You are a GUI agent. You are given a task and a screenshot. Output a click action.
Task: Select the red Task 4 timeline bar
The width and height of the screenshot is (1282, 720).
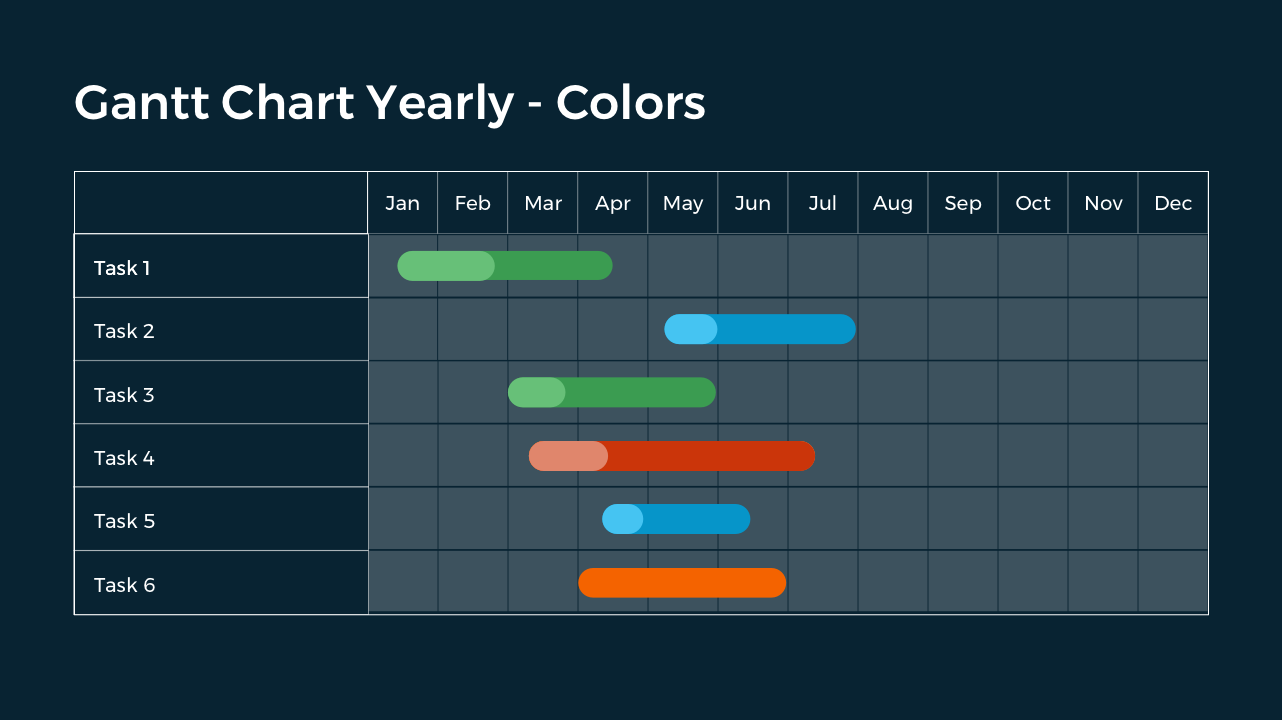pyautogui.click(x=710, y=456)
